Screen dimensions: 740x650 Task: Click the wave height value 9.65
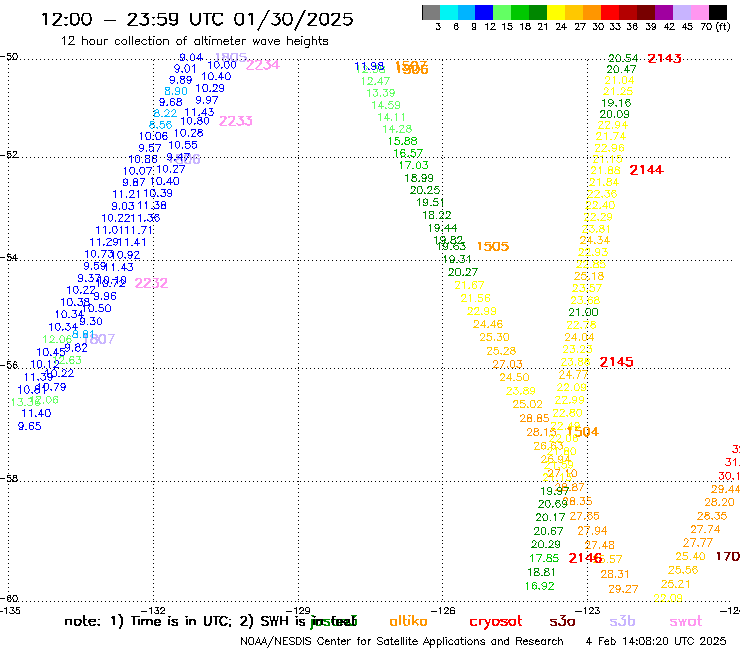click(x=30, y=426)
